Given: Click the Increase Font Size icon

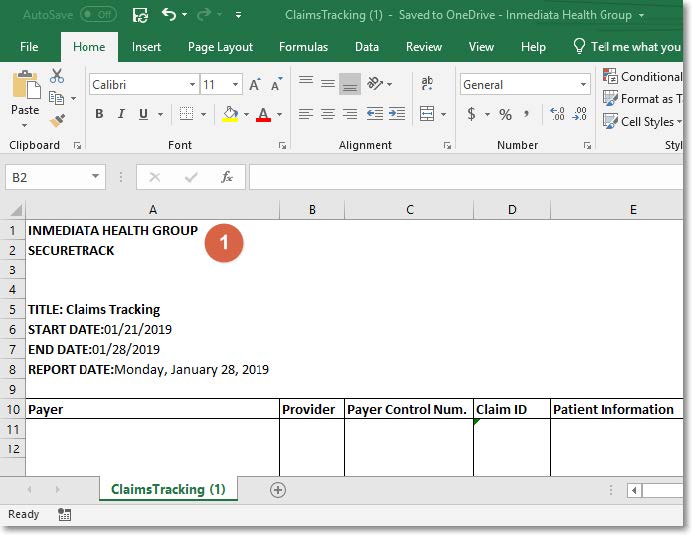Looking at the screenshot, I should [x=256, y=85].
